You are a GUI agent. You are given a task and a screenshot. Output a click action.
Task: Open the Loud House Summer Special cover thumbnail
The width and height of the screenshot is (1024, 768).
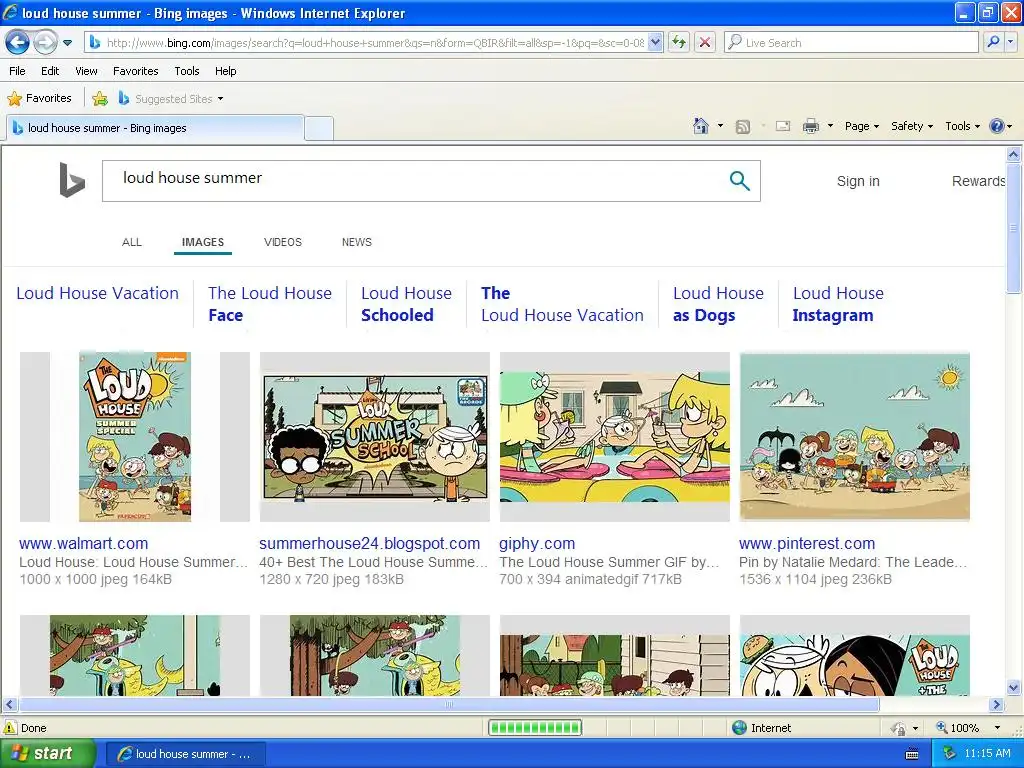pos(135,437)
